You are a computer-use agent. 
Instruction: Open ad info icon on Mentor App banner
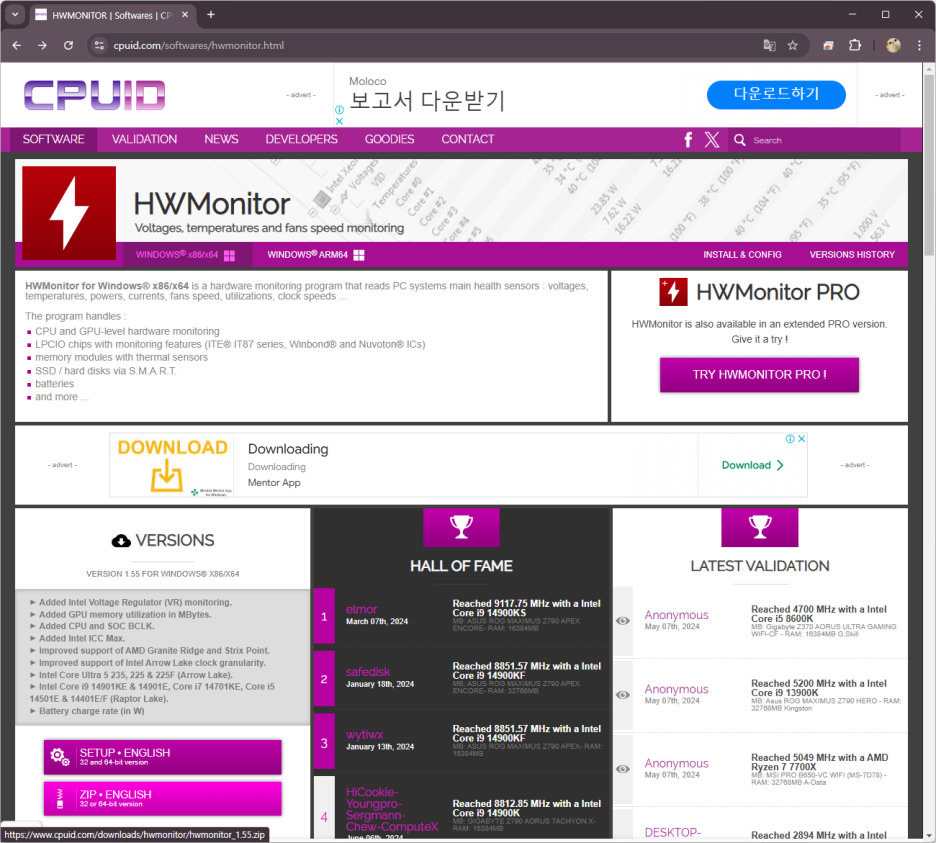pyautogui.click(x=790, y=439)
